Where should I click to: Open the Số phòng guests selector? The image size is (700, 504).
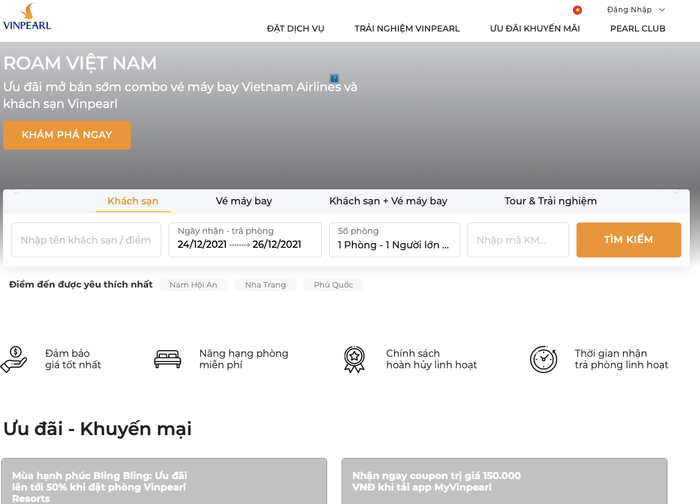click(x=394, y=240)
